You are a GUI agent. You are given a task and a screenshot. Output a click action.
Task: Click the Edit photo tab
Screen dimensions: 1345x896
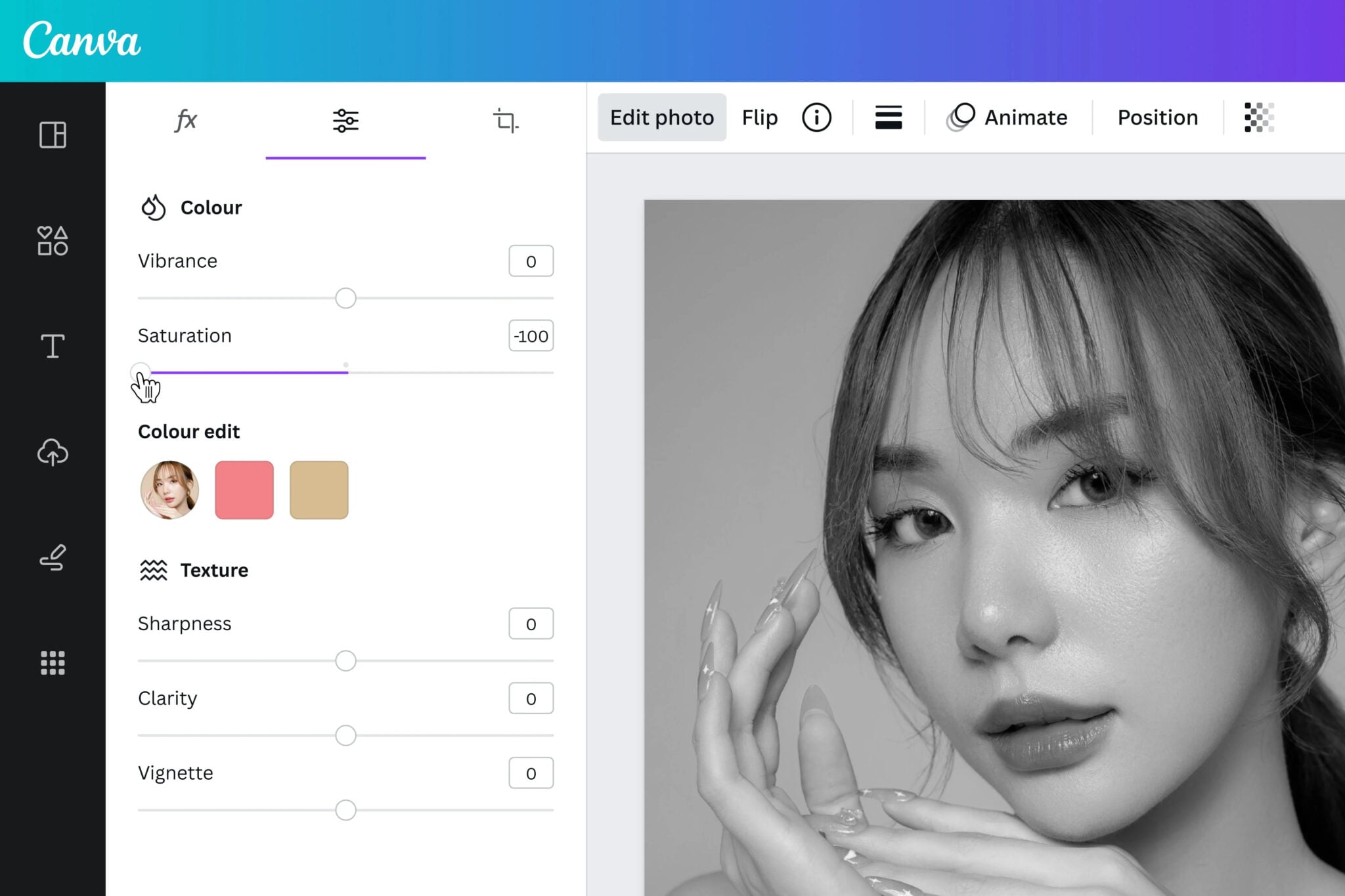(661, 117)
